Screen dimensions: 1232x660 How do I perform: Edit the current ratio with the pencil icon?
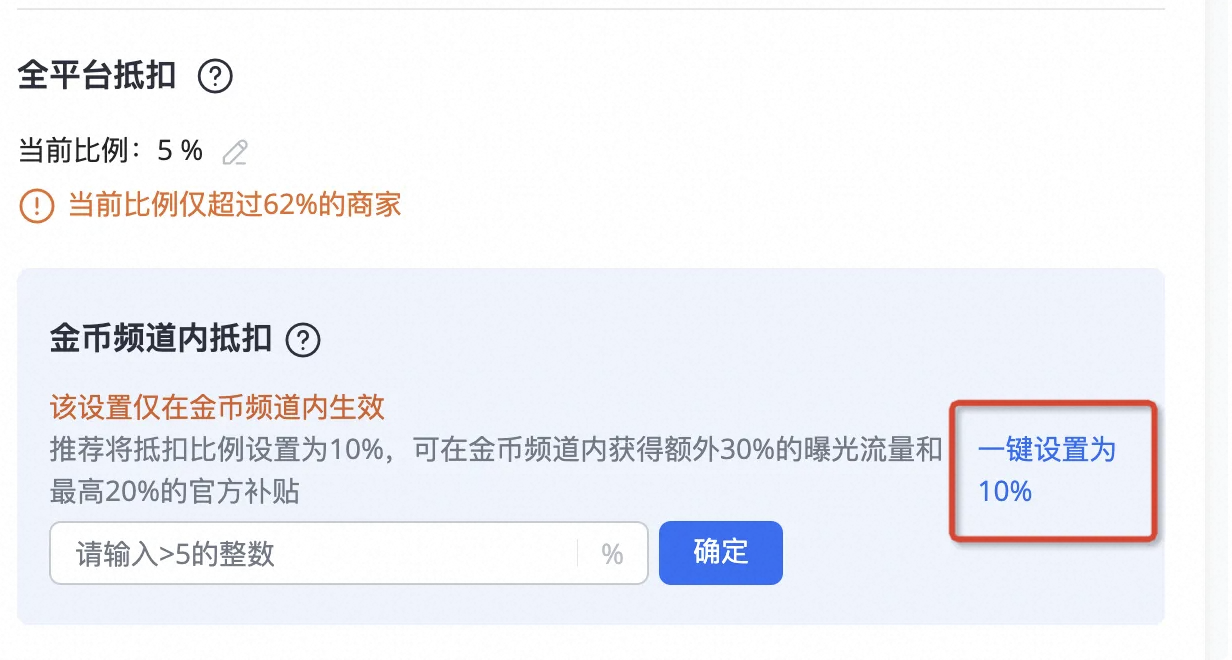[x=235, y=153]
